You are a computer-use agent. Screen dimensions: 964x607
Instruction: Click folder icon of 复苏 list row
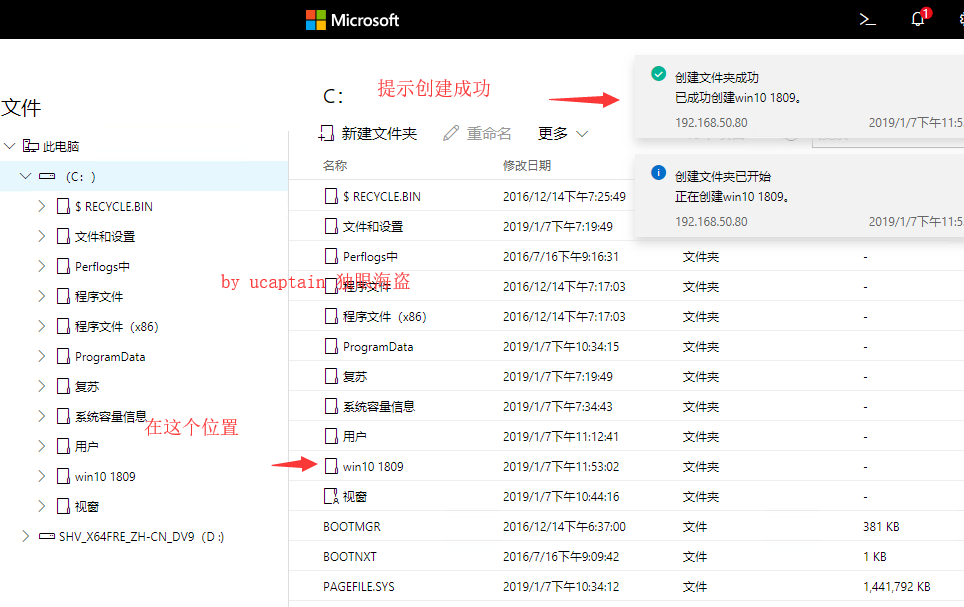click(331, 376)
